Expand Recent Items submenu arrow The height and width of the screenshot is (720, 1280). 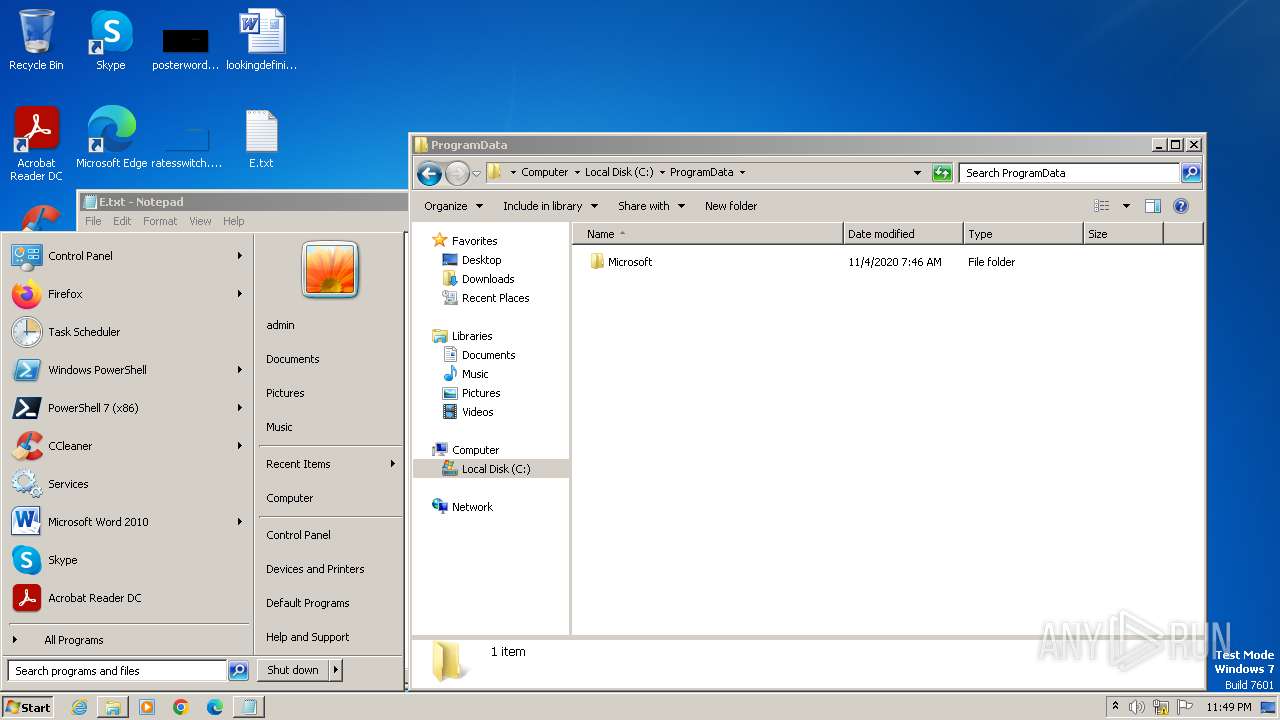(392, 464)
